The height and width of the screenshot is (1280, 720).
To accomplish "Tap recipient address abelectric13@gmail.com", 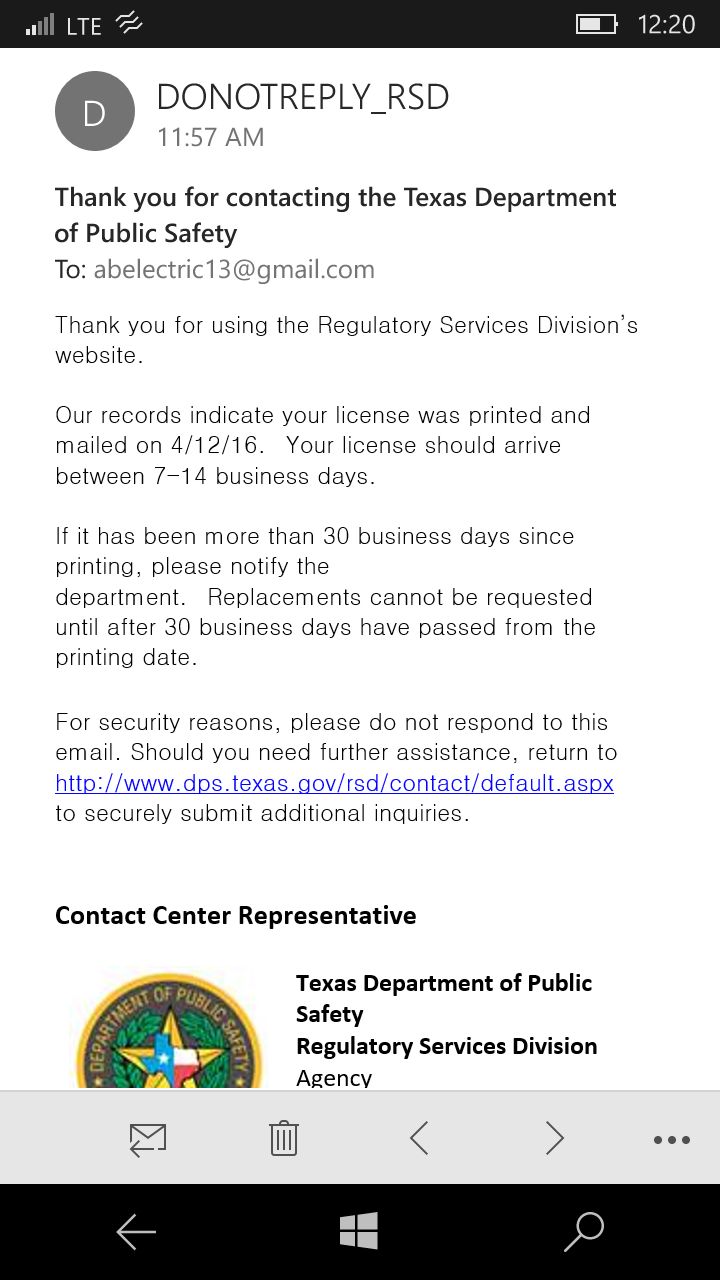I will 234,269.
